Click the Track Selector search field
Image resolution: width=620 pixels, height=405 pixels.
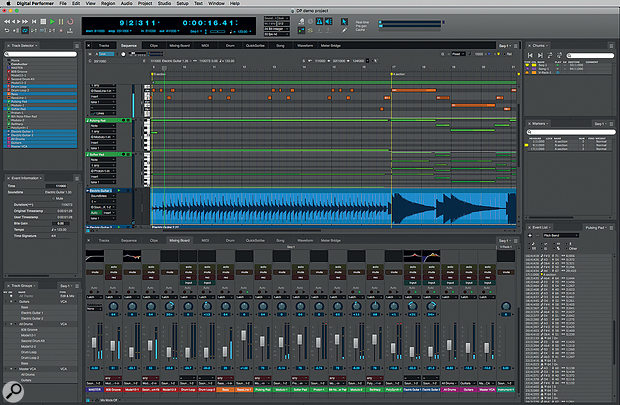tap(41, 54)
